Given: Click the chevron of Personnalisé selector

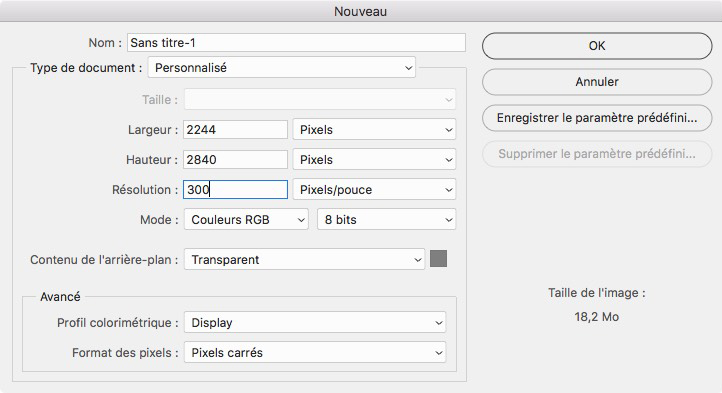Looking at the screenshot, I should (408, 68).
